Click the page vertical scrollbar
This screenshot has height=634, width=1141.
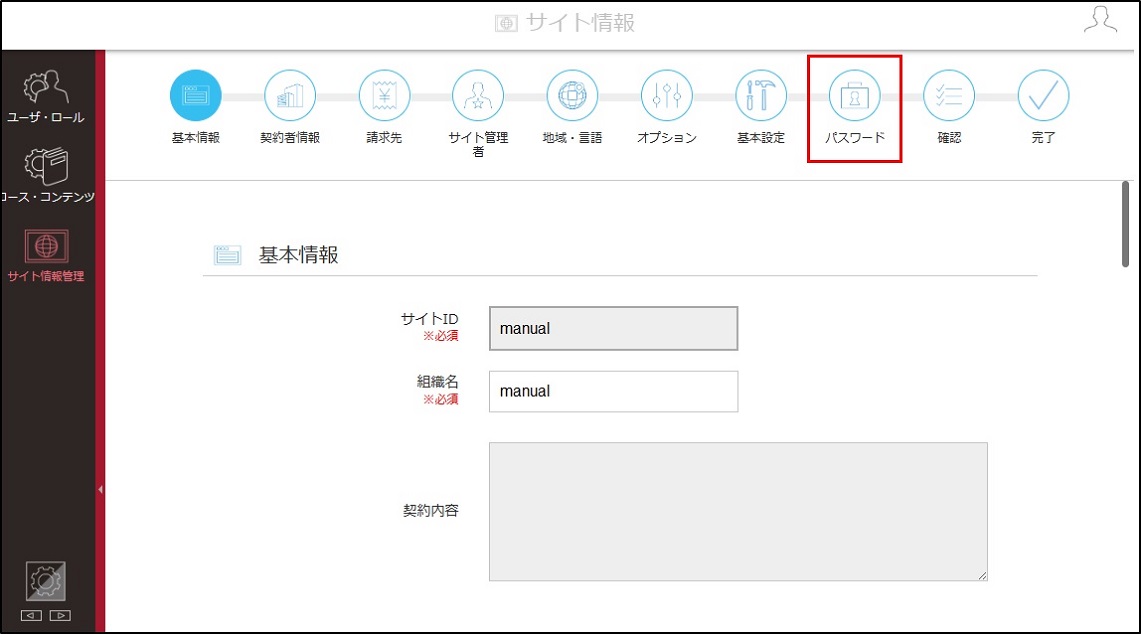(x=1125, y=224)
